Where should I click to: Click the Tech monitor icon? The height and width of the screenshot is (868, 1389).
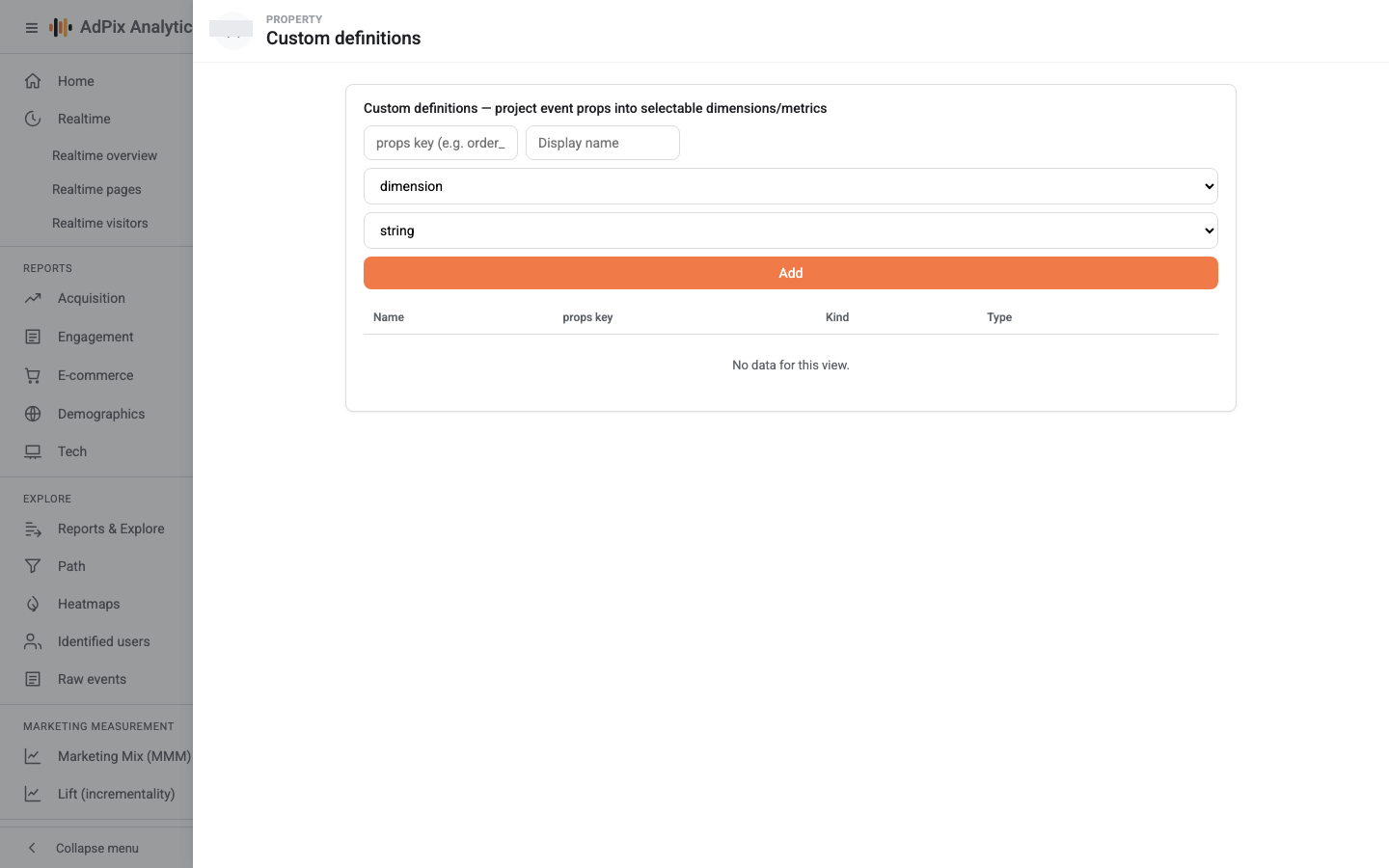point(33,451)
